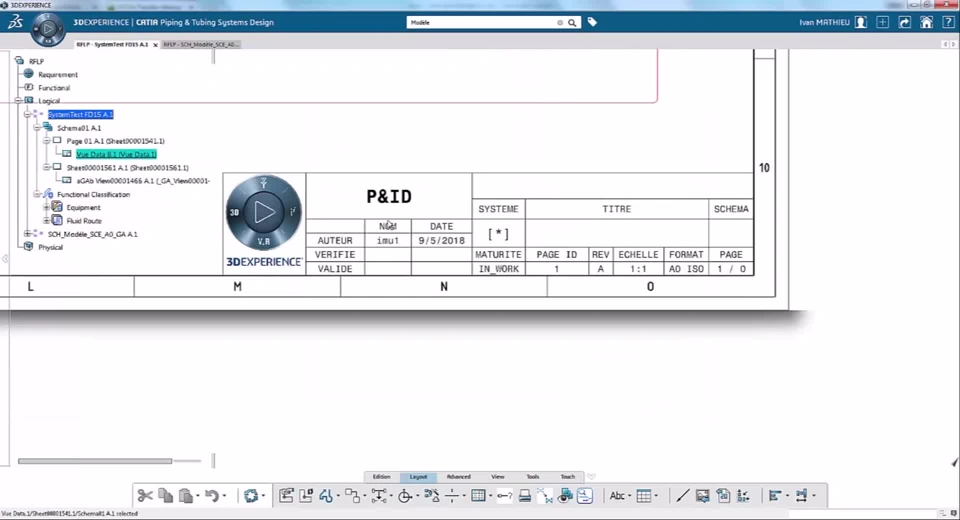The image size is (960, 520).
Task: Switch to the View tab
Action: pyautogui.click(x=498, y=477)
